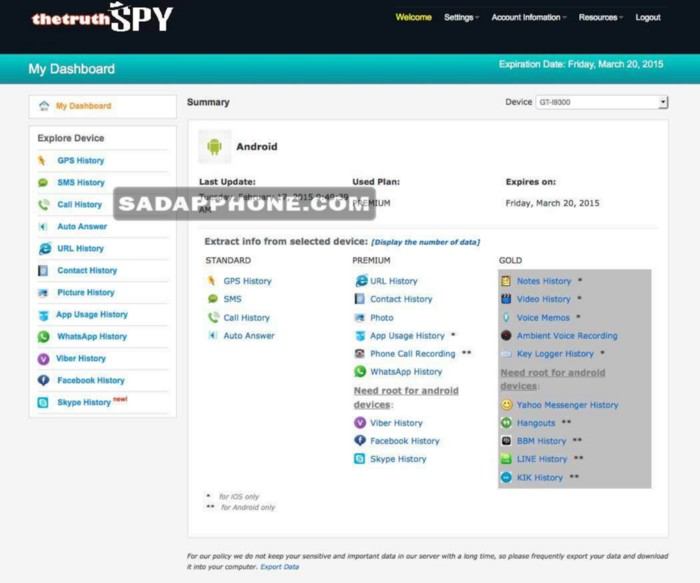Click the Facebook icon in sidebar

point(43,380)
